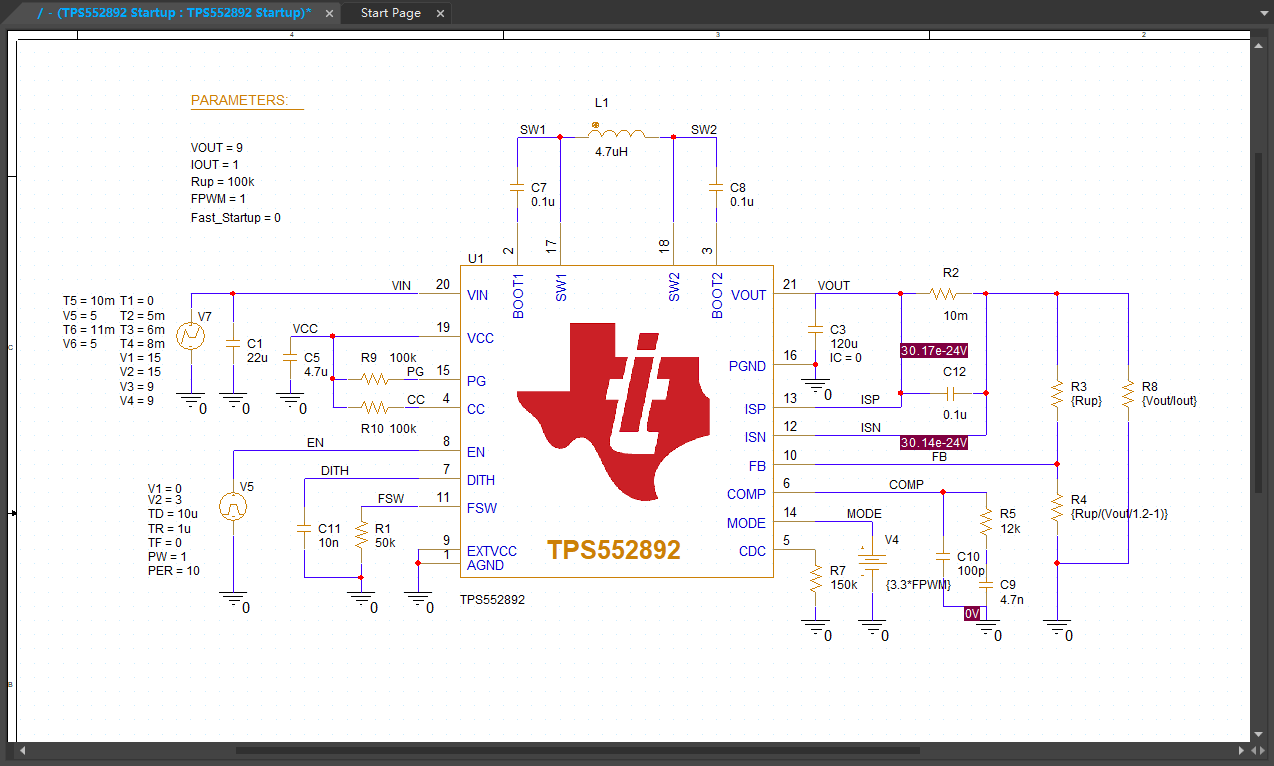Click the PER = 10 property of V5
The image size is (1274, 766).
click(x=174, y=571)
